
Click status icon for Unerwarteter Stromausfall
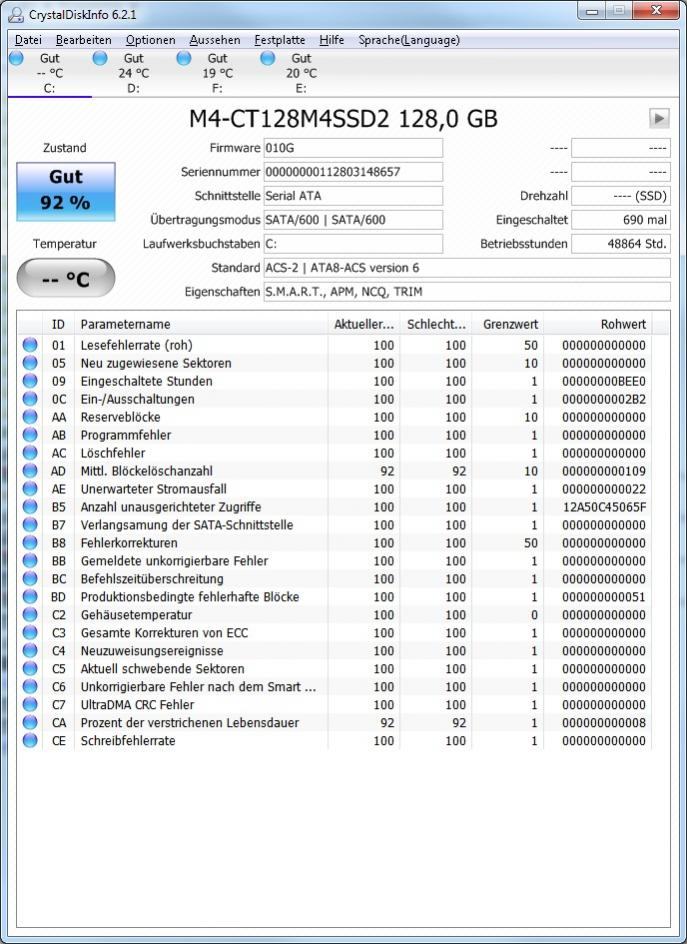click(x=30, y=489)
